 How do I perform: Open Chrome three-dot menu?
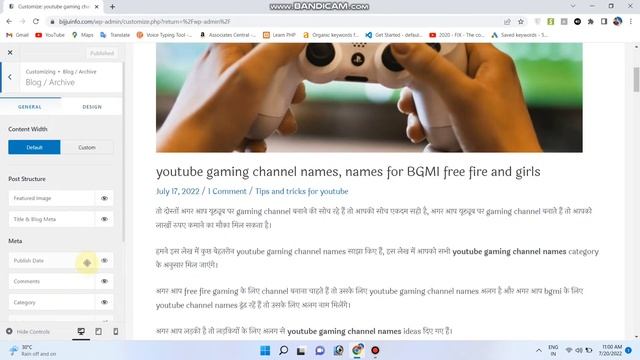(x=631, y=22)
